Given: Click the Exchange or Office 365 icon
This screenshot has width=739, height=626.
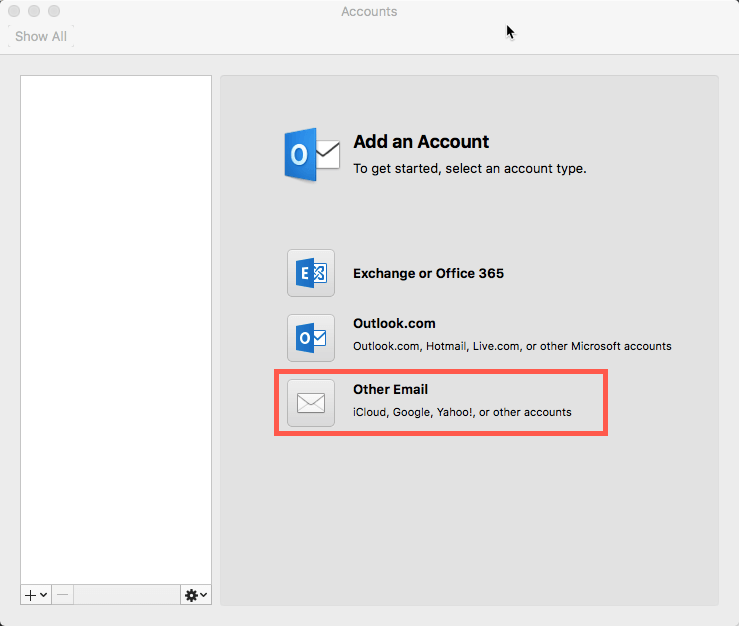Looking at the screenshot, I should coord(311,273).
